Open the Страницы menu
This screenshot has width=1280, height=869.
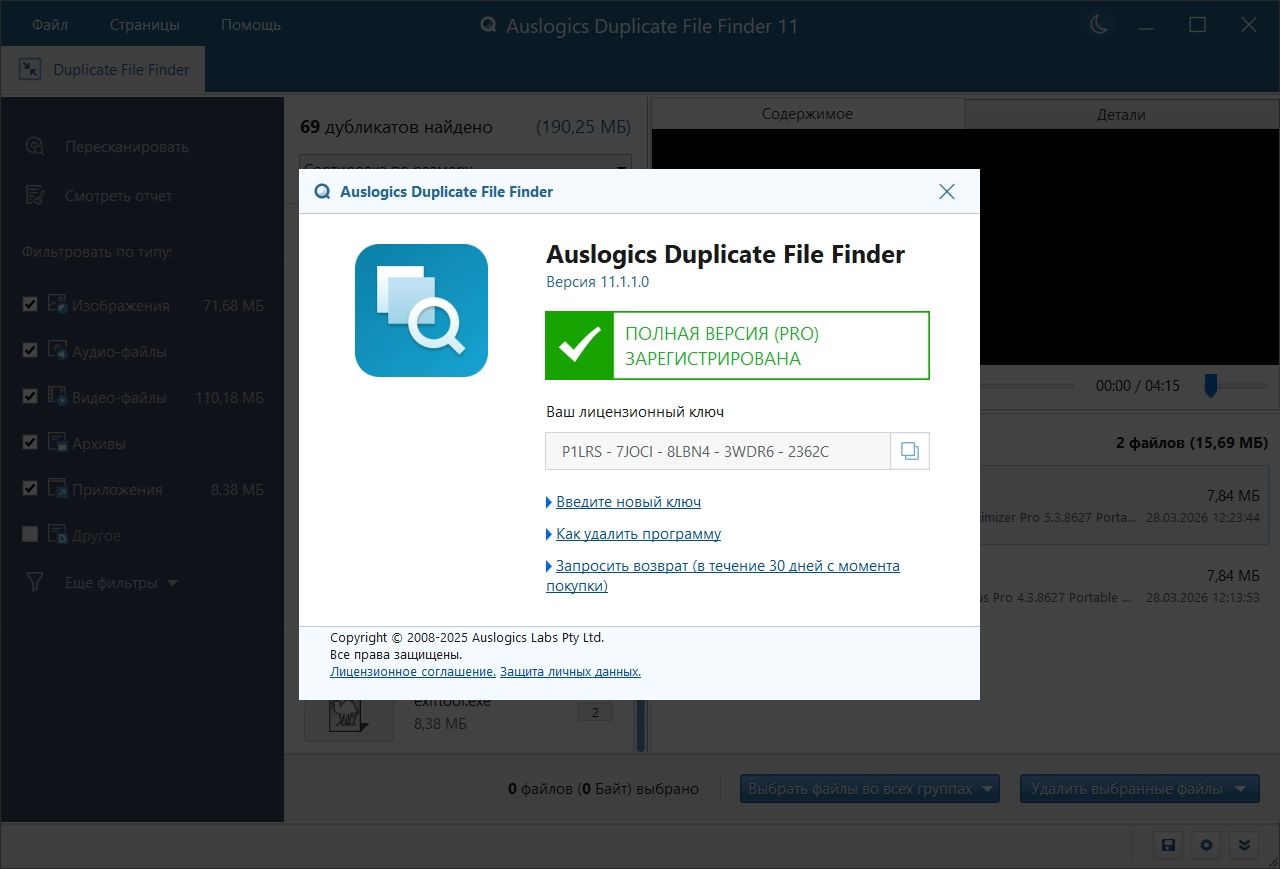tap(145, 25)
